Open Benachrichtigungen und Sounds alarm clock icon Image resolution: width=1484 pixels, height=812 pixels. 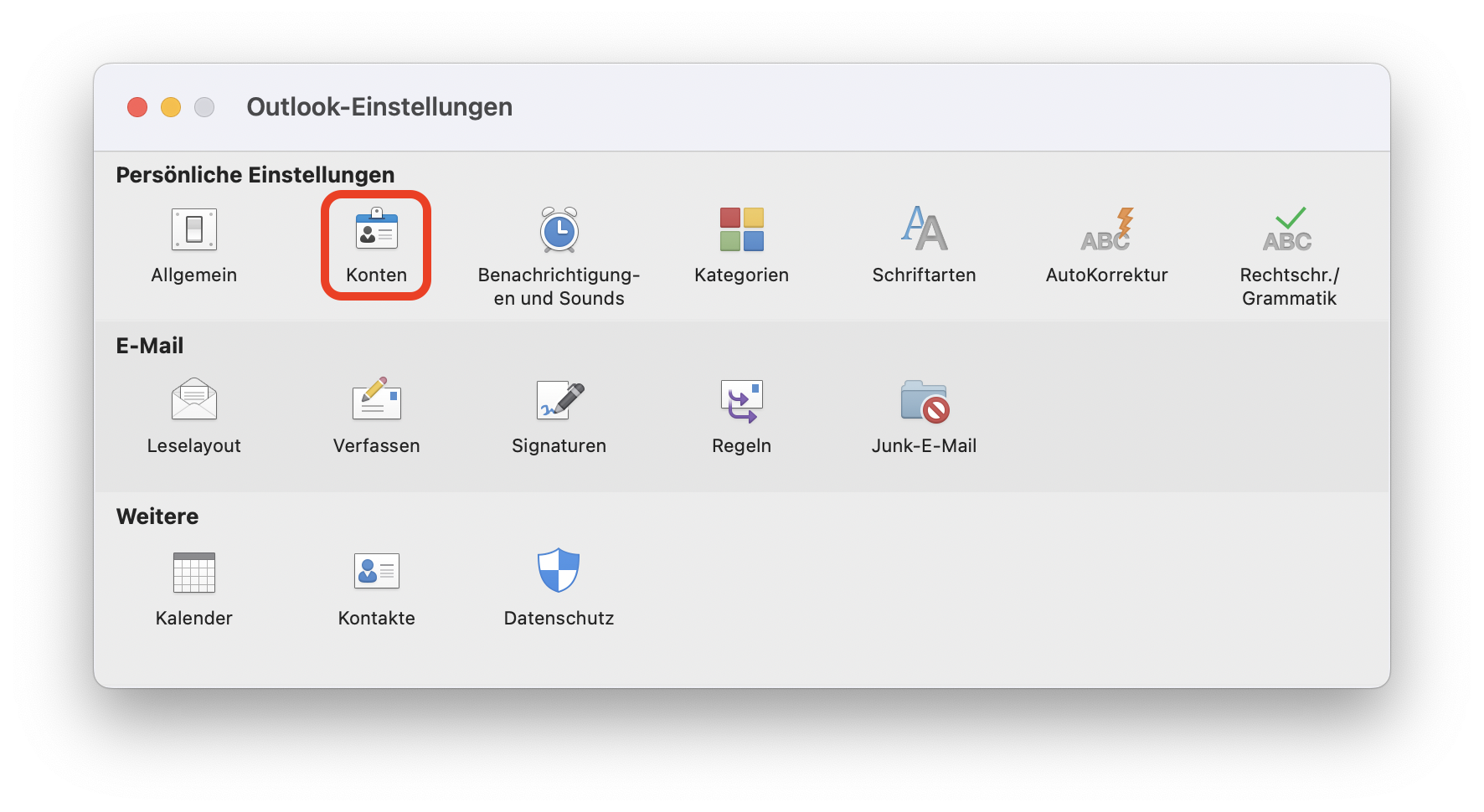point(559,229)
